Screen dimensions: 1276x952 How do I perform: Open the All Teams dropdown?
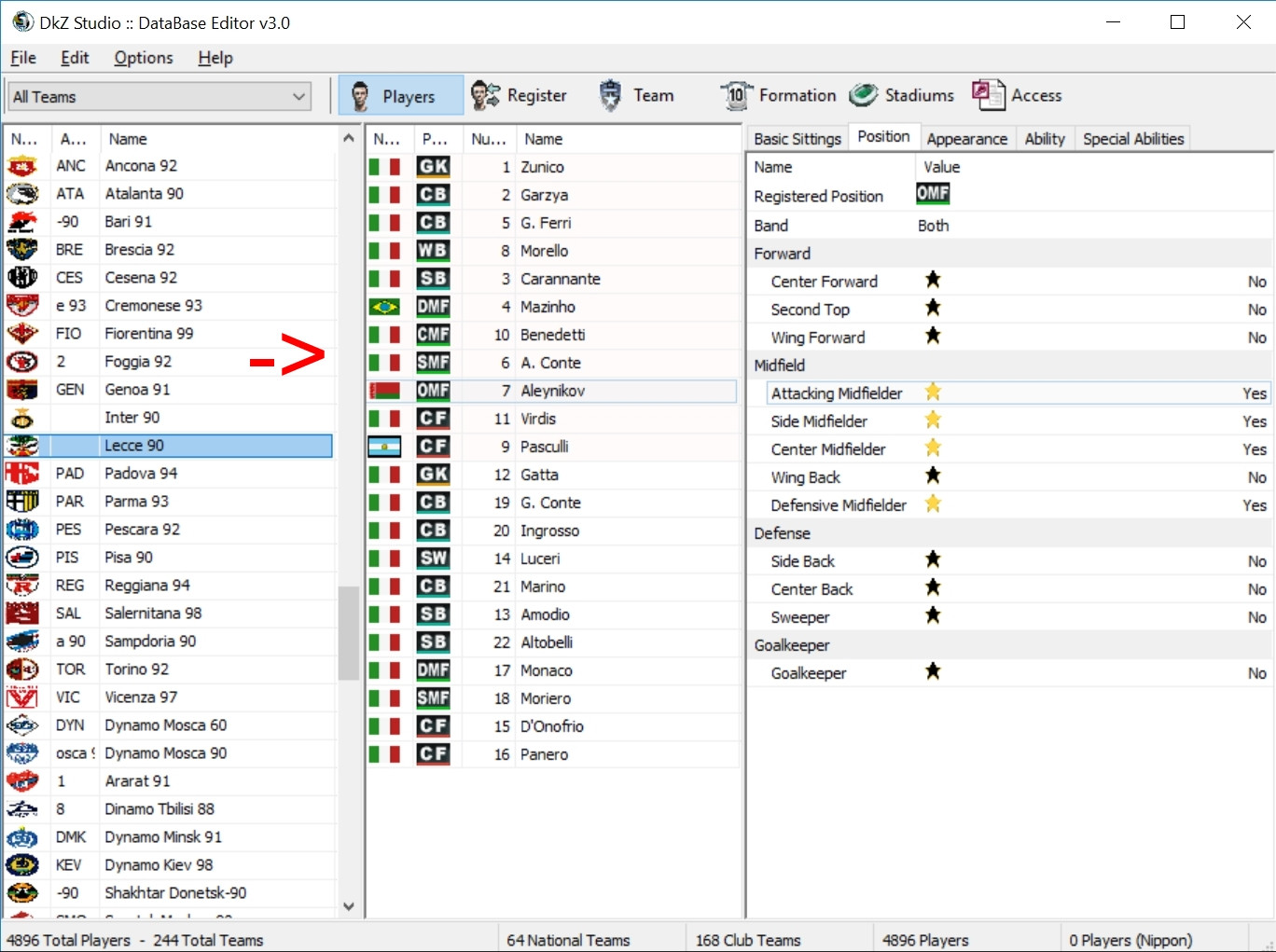coord(159,97)
